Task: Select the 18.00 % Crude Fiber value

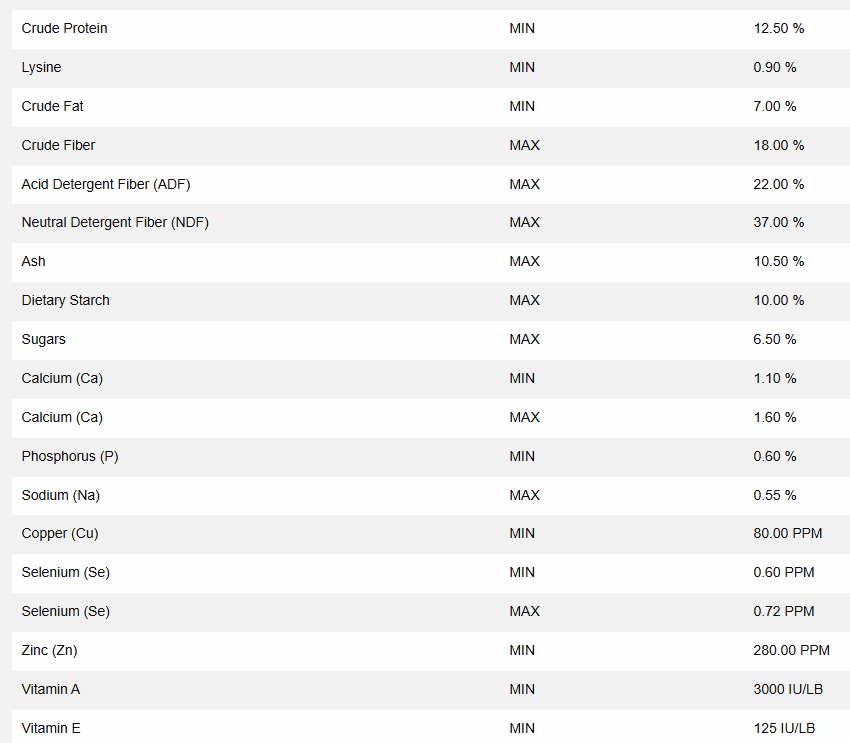Action: click(x=778, y=145)
